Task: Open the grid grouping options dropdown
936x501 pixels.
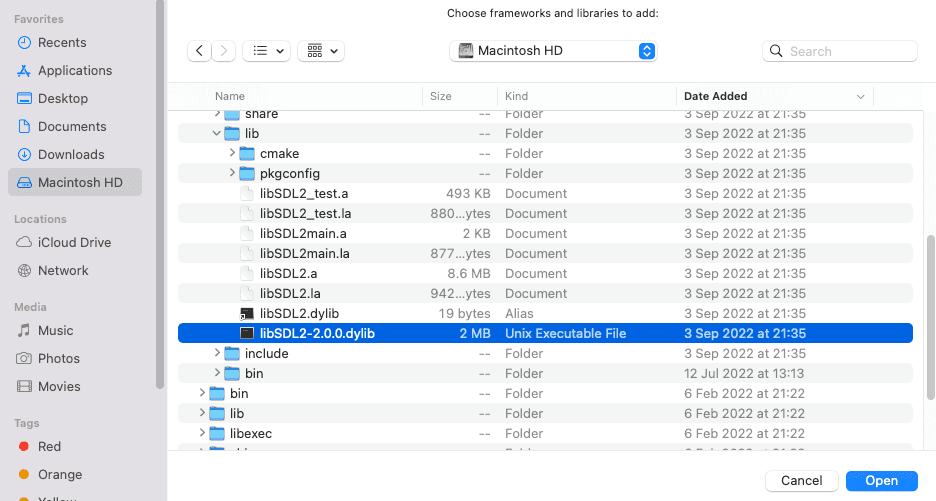Action: 321,51
